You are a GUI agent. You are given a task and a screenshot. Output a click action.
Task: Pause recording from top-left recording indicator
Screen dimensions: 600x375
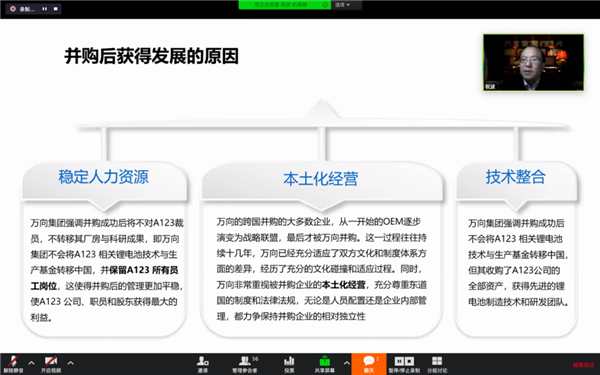45,8
